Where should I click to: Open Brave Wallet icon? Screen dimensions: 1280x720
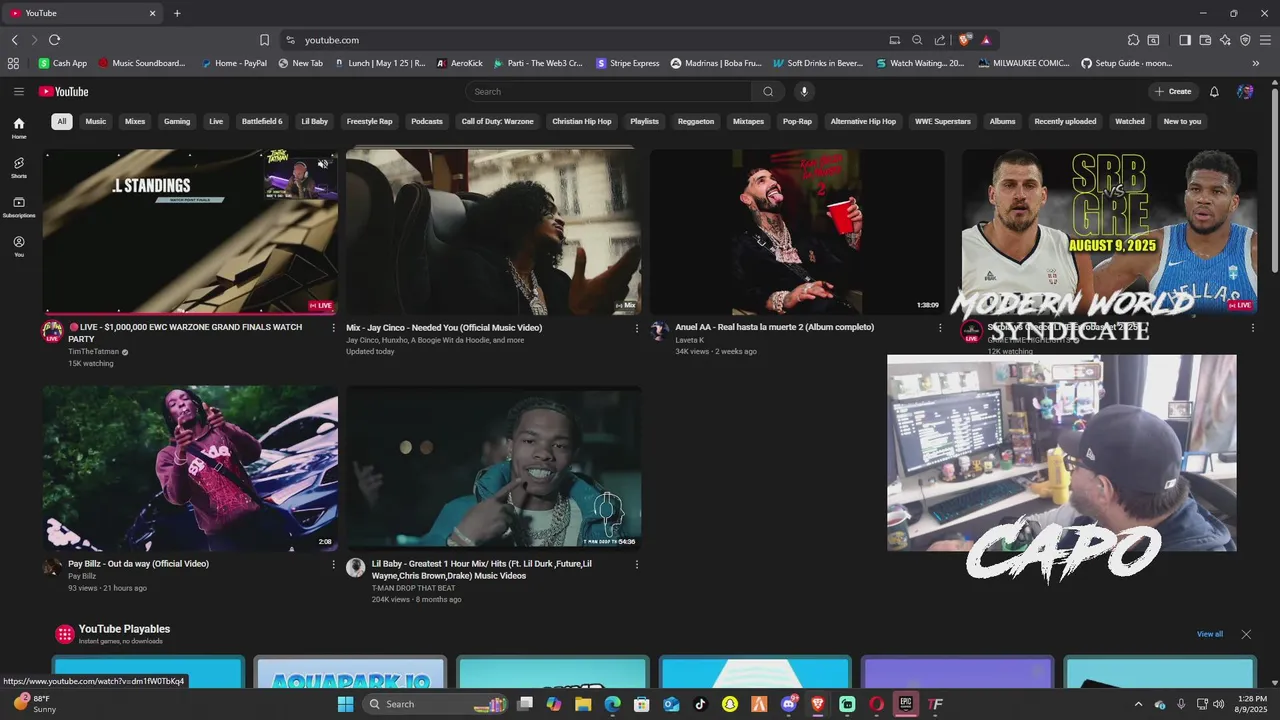(1205, 40)
